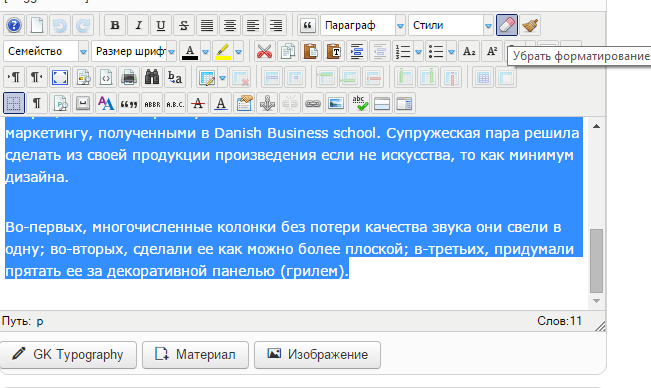Viewport: 651px width, 388px height.
Task: Toggle bold formatting
Action: click(x=115, y=25)
